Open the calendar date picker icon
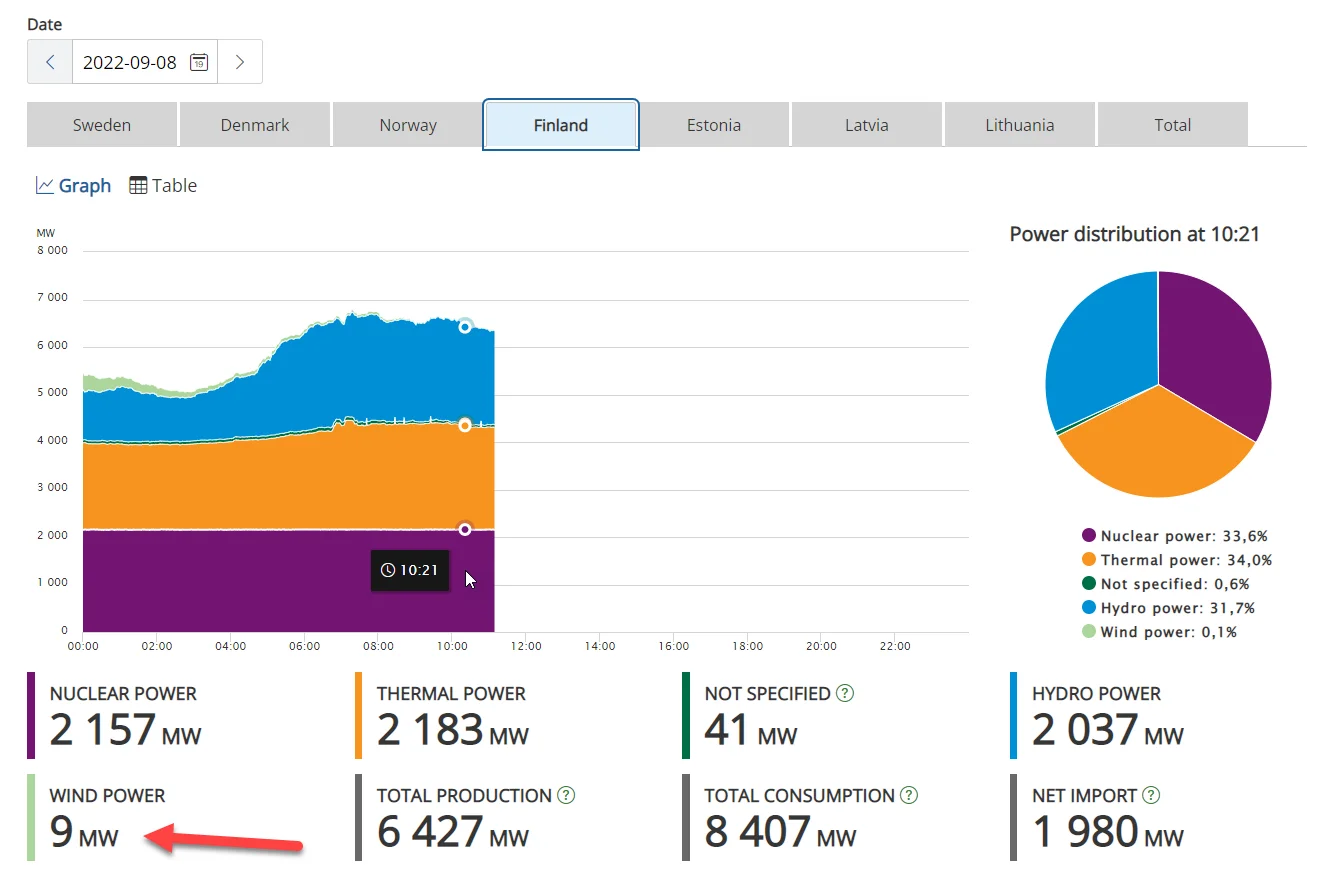This screenshot has height=889, width=1337. coord(199,62)
